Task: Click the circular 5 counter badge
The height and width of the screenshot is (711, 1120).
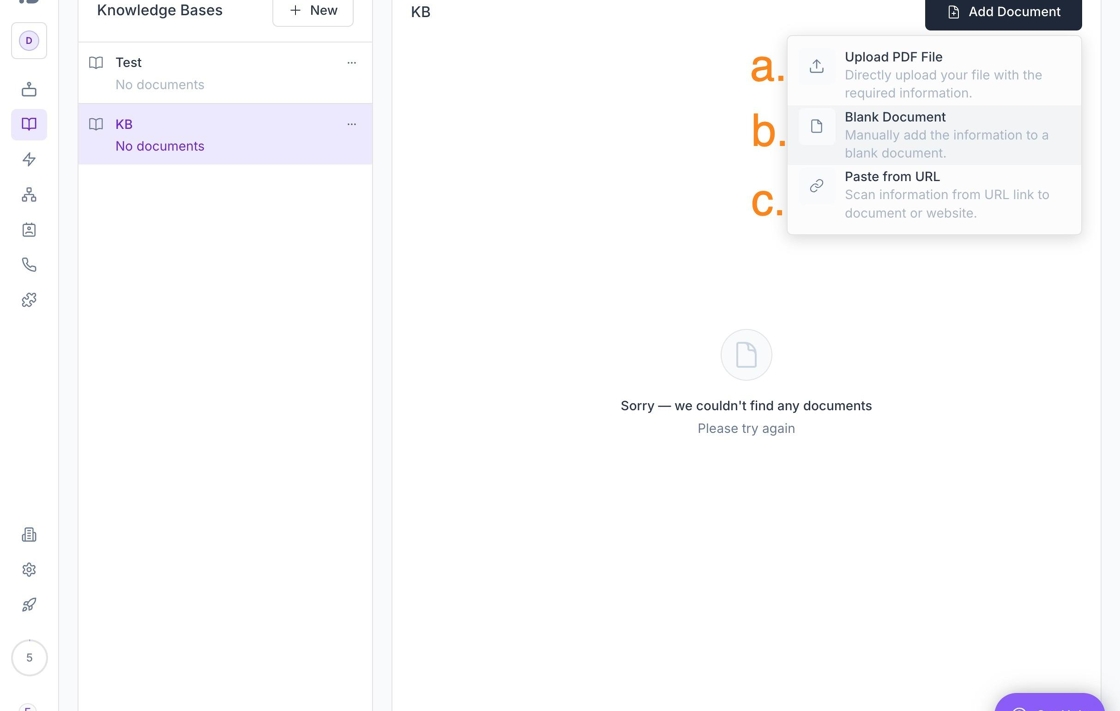Action: (29, 657)
